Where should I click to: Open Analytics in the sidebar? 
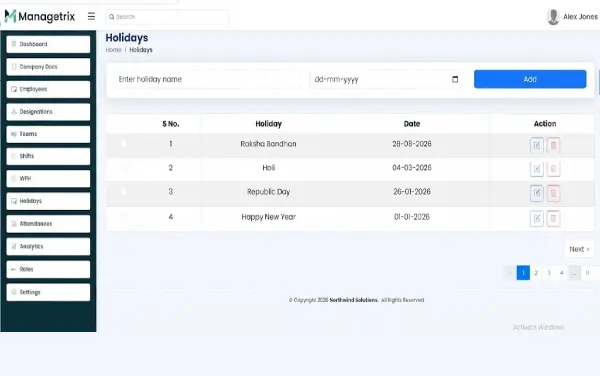point(48,247)
